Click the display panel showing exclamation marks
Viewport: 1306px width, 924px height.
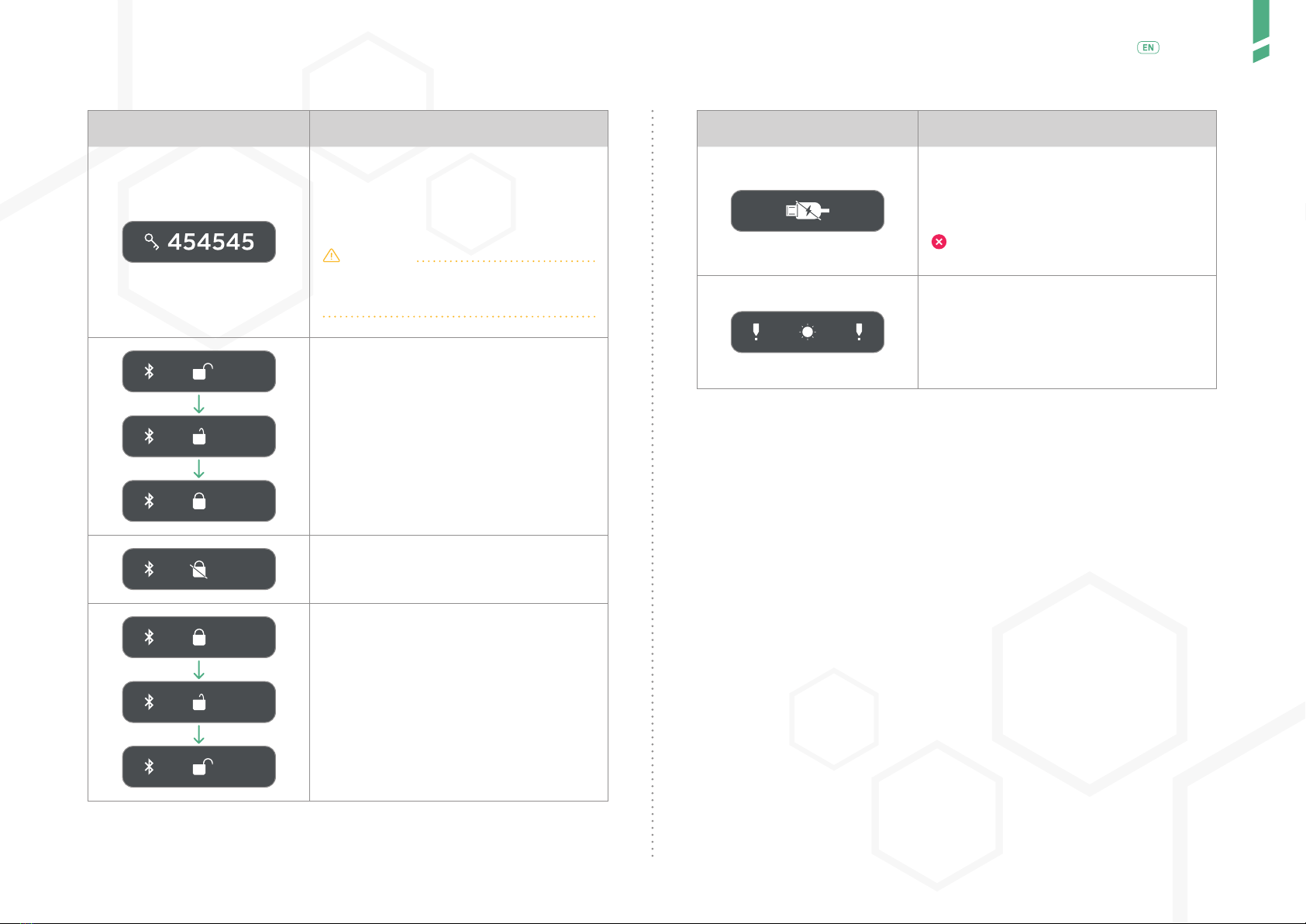808,332
